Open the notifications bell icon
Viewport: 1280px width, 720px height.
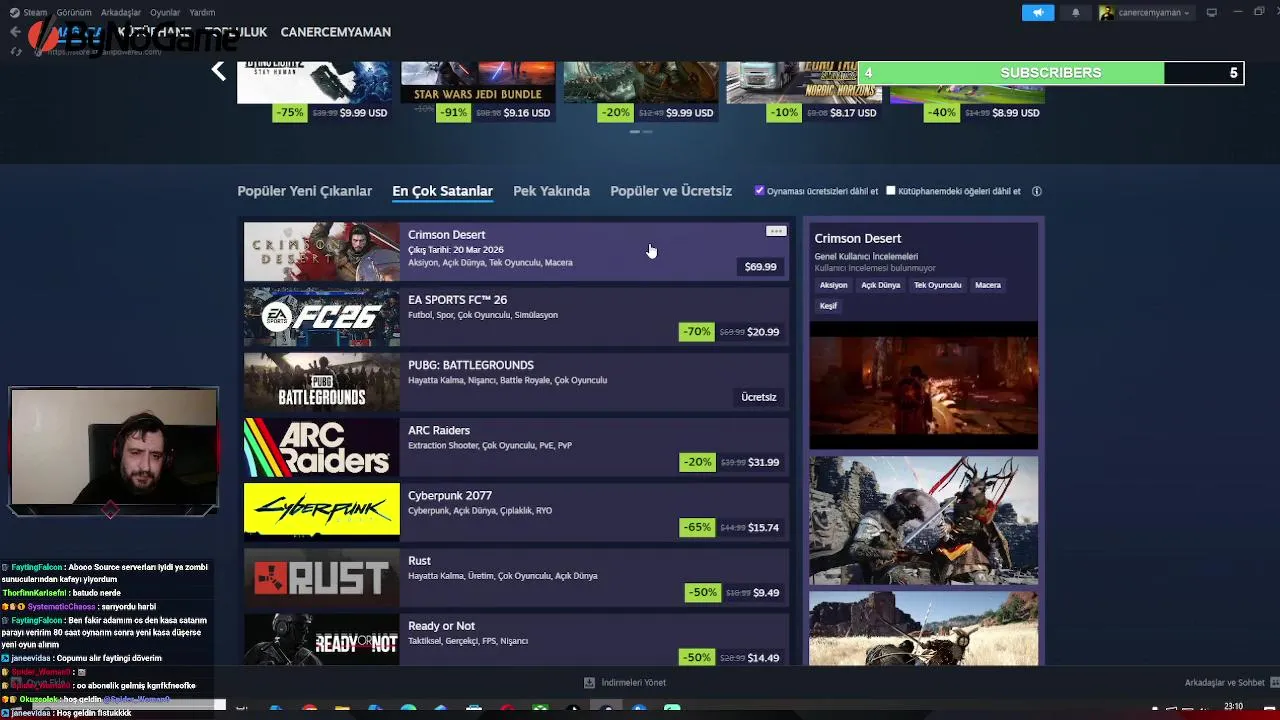1076,12
